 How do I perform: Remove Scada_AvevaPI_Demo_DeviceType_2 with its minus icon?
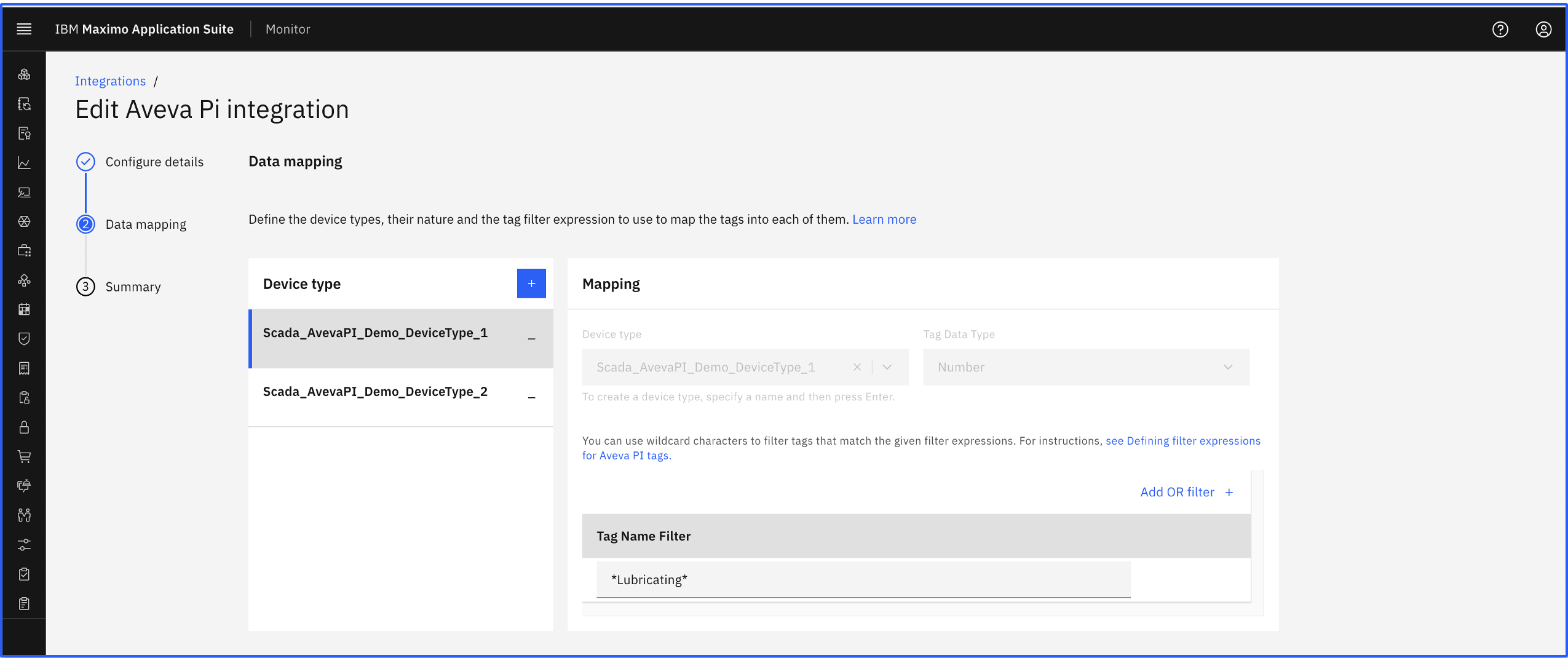(x=531, y=398)
